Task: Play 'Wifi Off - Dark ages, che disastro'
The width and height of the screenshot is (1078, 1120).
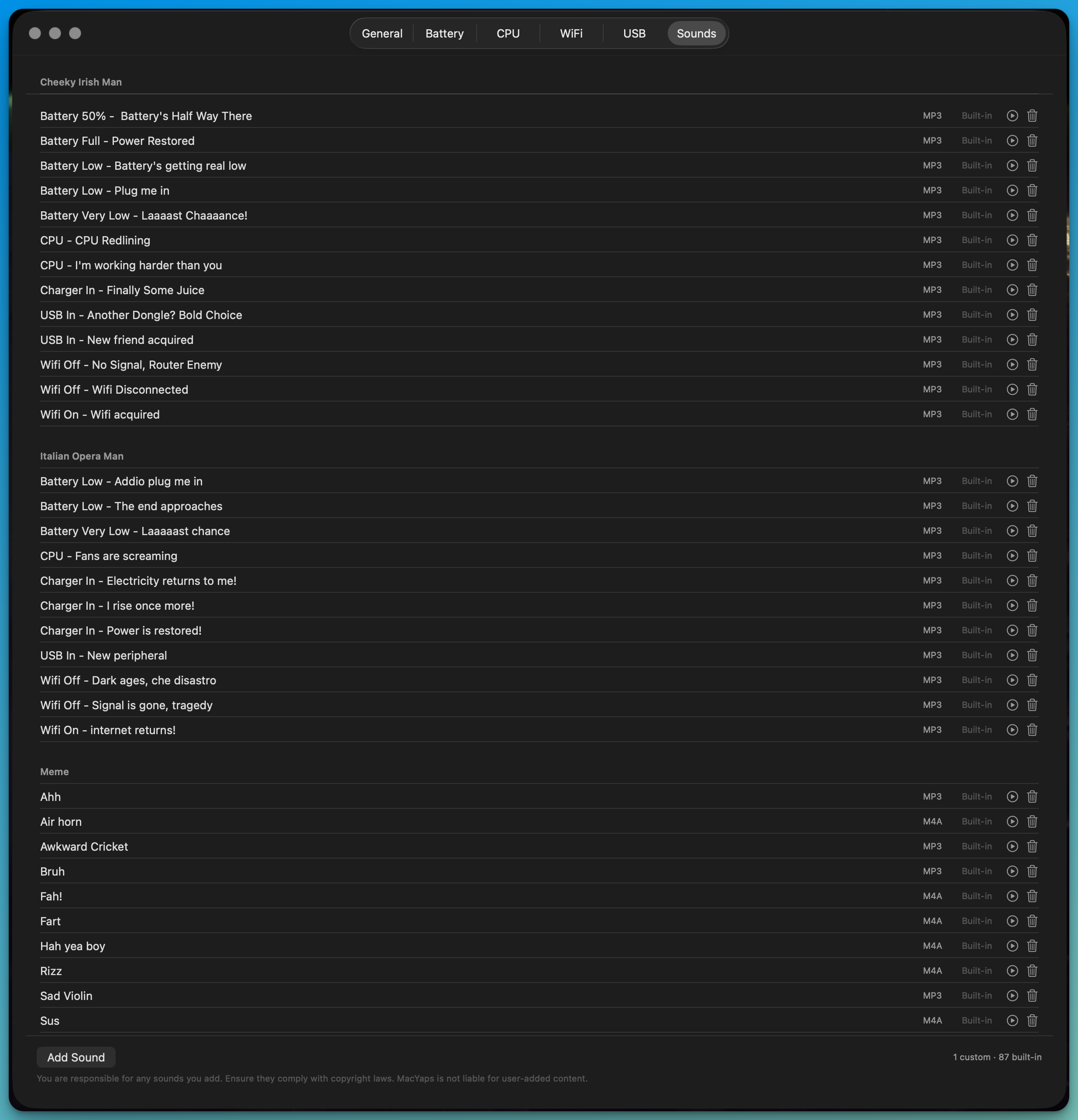Action: 1012,680
